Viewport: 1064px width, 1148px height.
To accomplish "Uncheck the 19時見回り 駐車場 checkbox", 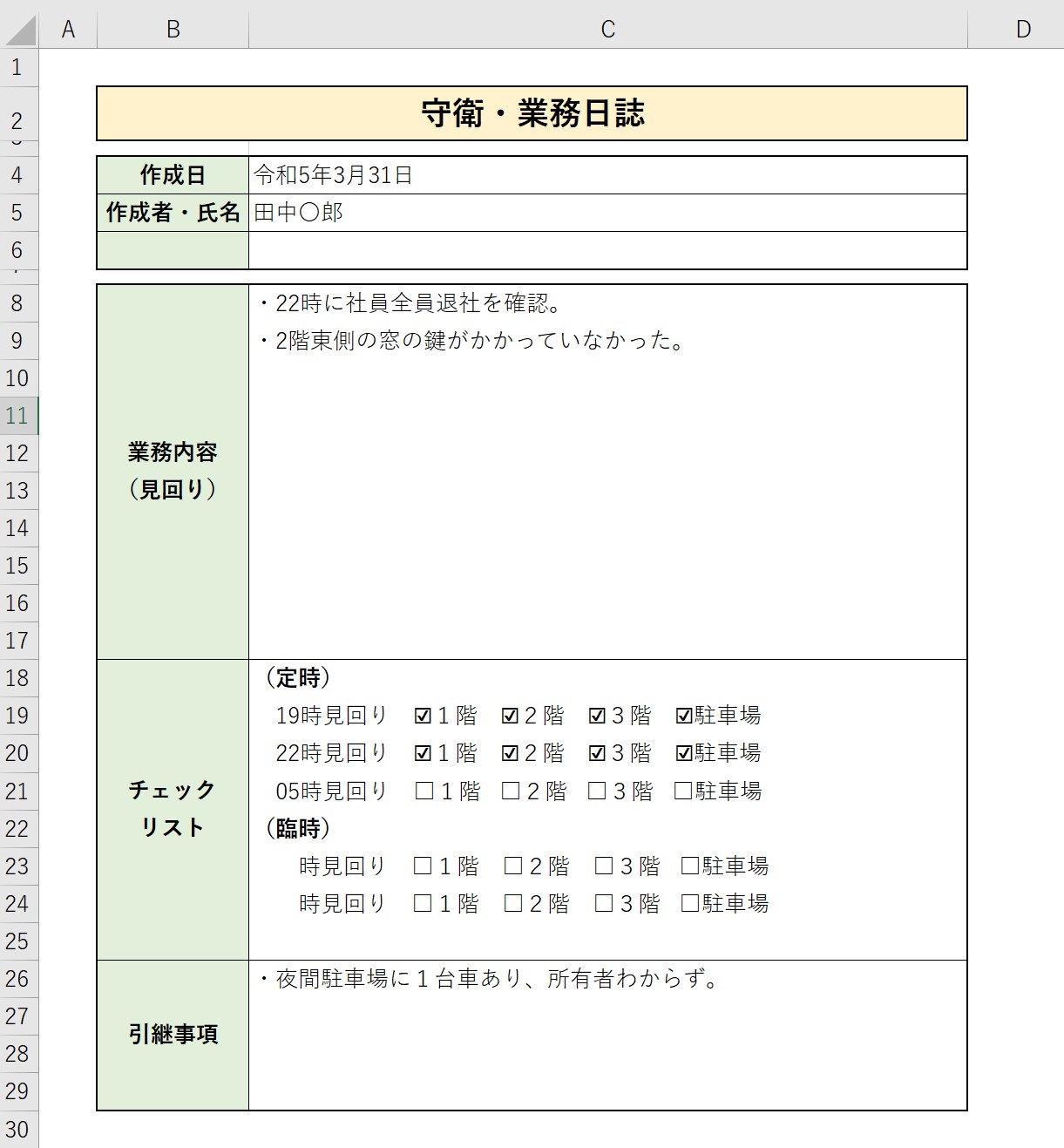I will click(684, 716).
